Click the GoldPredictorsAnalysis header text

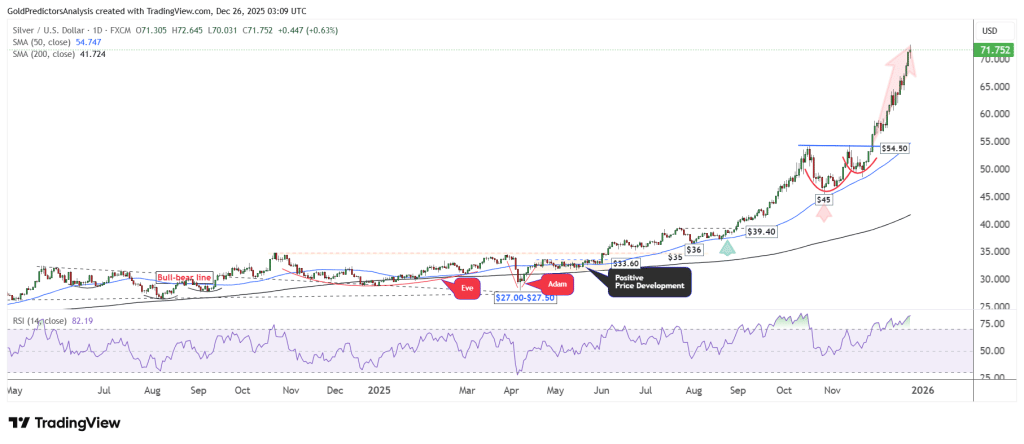55,11
